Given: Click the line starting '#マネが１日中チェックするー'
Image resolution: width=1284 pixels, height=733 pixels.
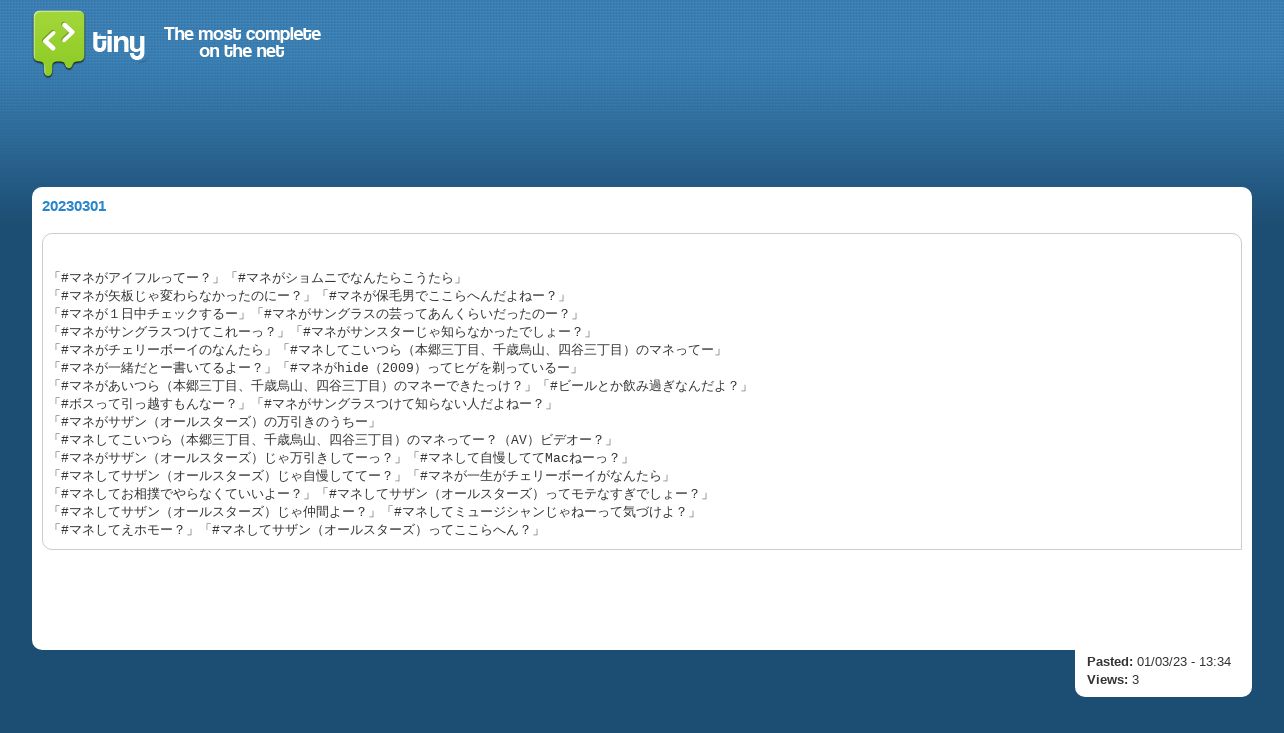Looking at the screenshot, I should (x=316, y=314).
